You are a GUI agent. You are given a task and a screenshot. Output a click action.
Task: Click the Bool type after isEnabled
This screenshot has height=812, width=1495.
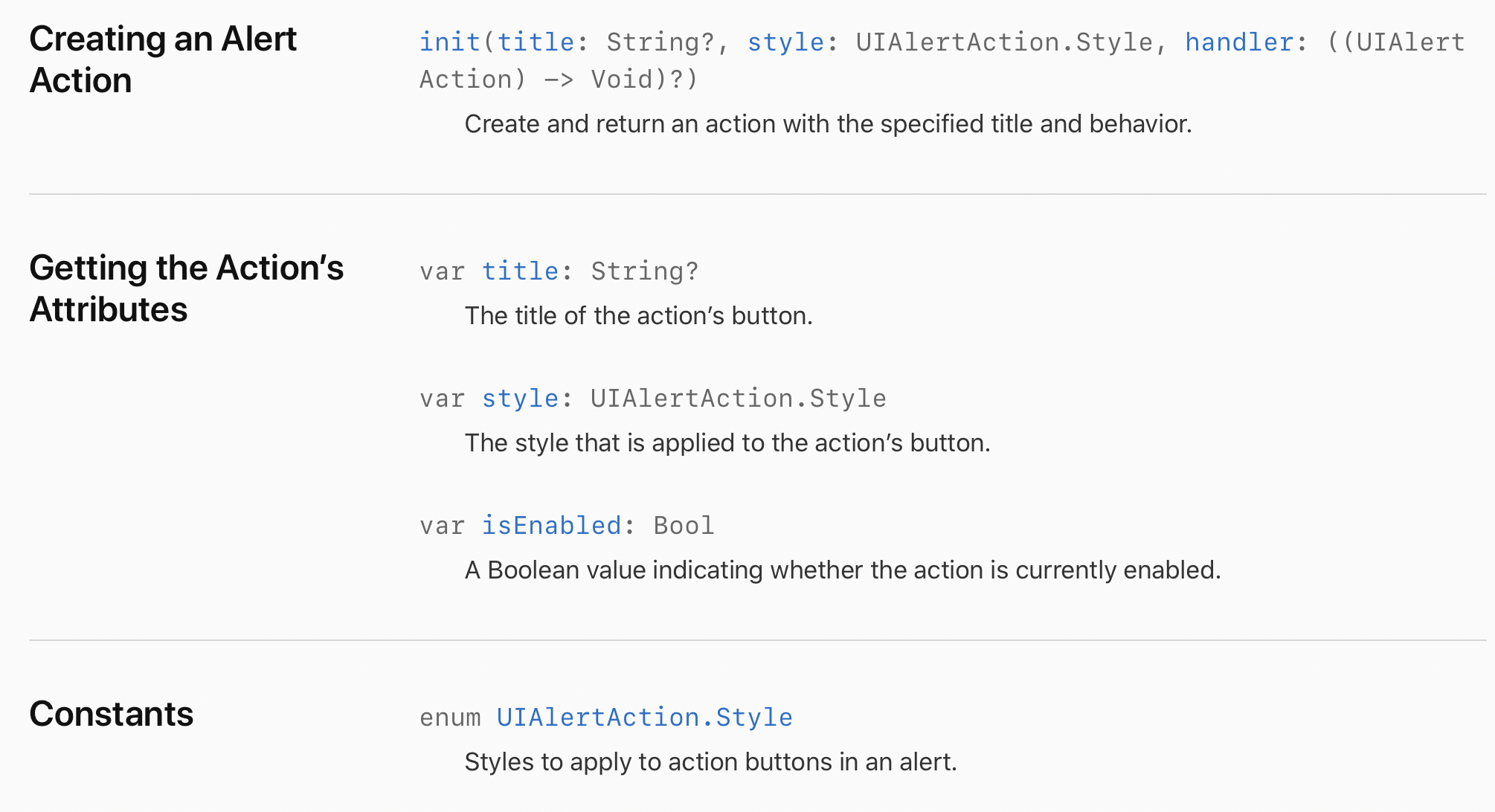[x=684, y=526]
